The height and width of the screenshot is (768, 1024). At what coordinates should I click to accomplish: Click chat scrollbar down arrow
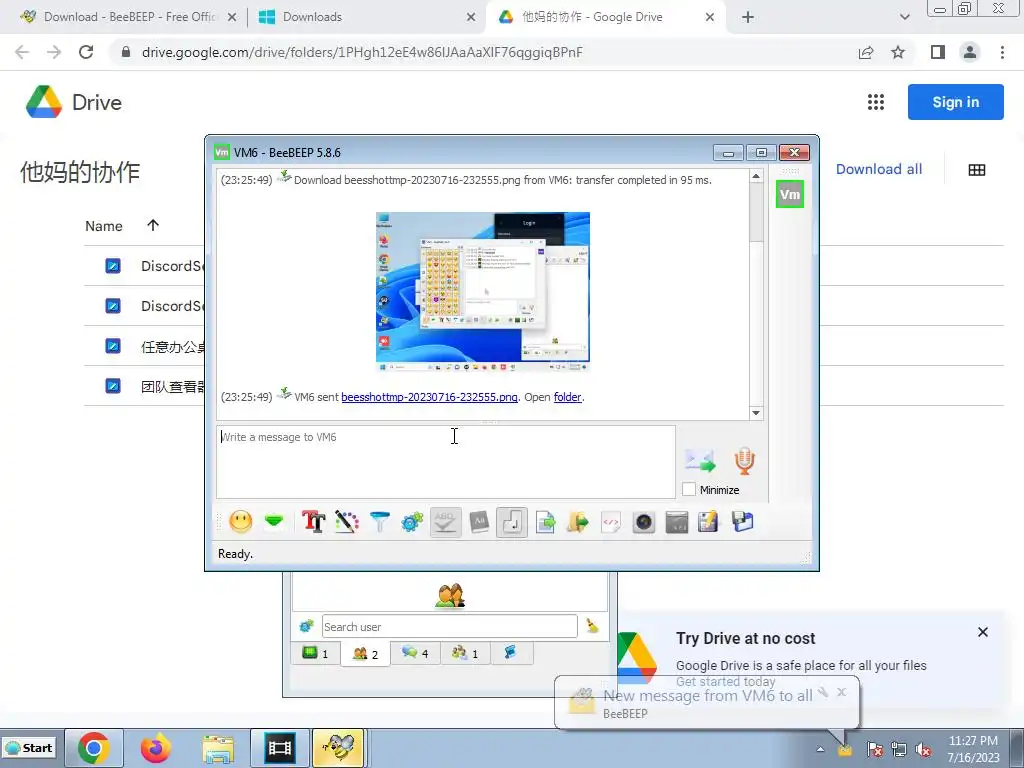click(x=756, y=413)
